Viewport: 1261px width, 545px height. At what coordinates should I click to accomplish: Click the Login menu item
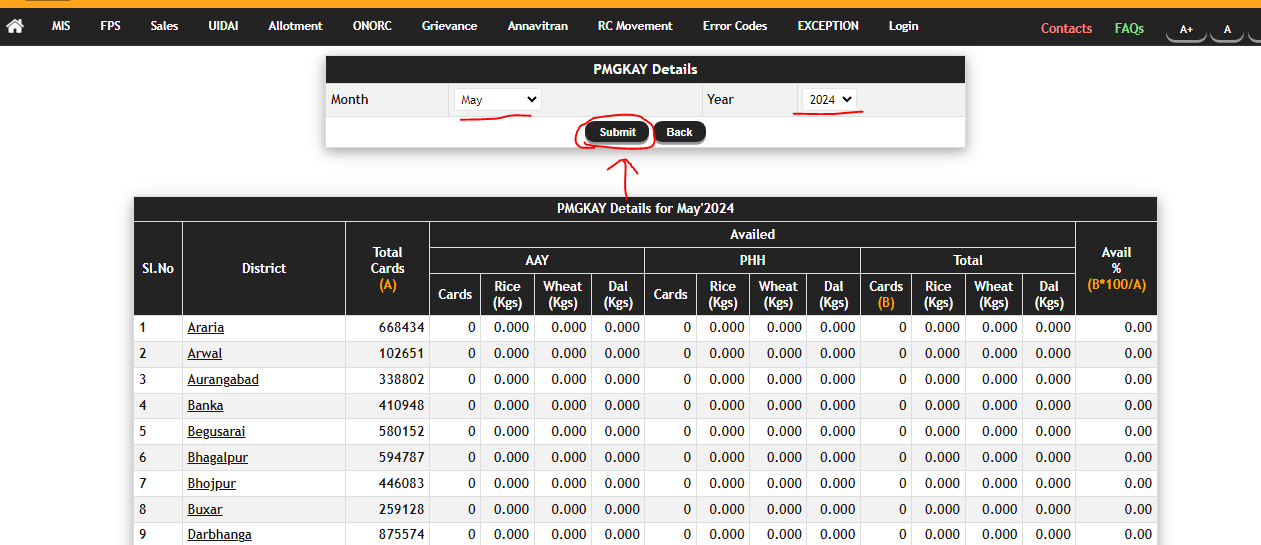(x=903, y=26)
